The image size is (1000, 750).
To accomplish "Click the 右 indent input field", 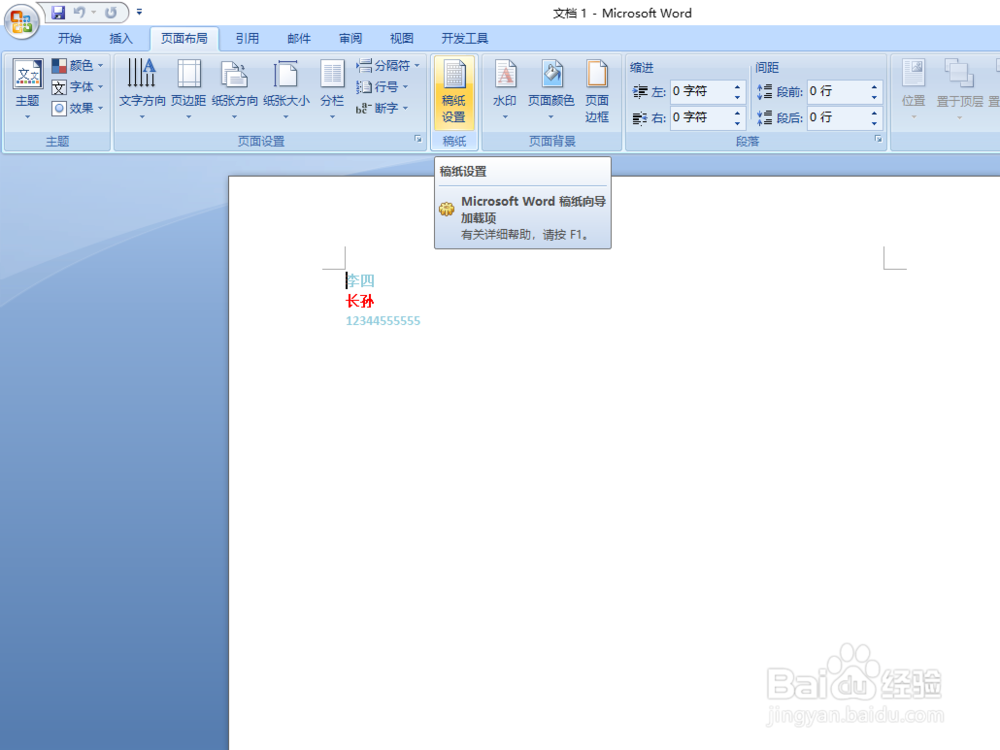I will click(700, 117).
